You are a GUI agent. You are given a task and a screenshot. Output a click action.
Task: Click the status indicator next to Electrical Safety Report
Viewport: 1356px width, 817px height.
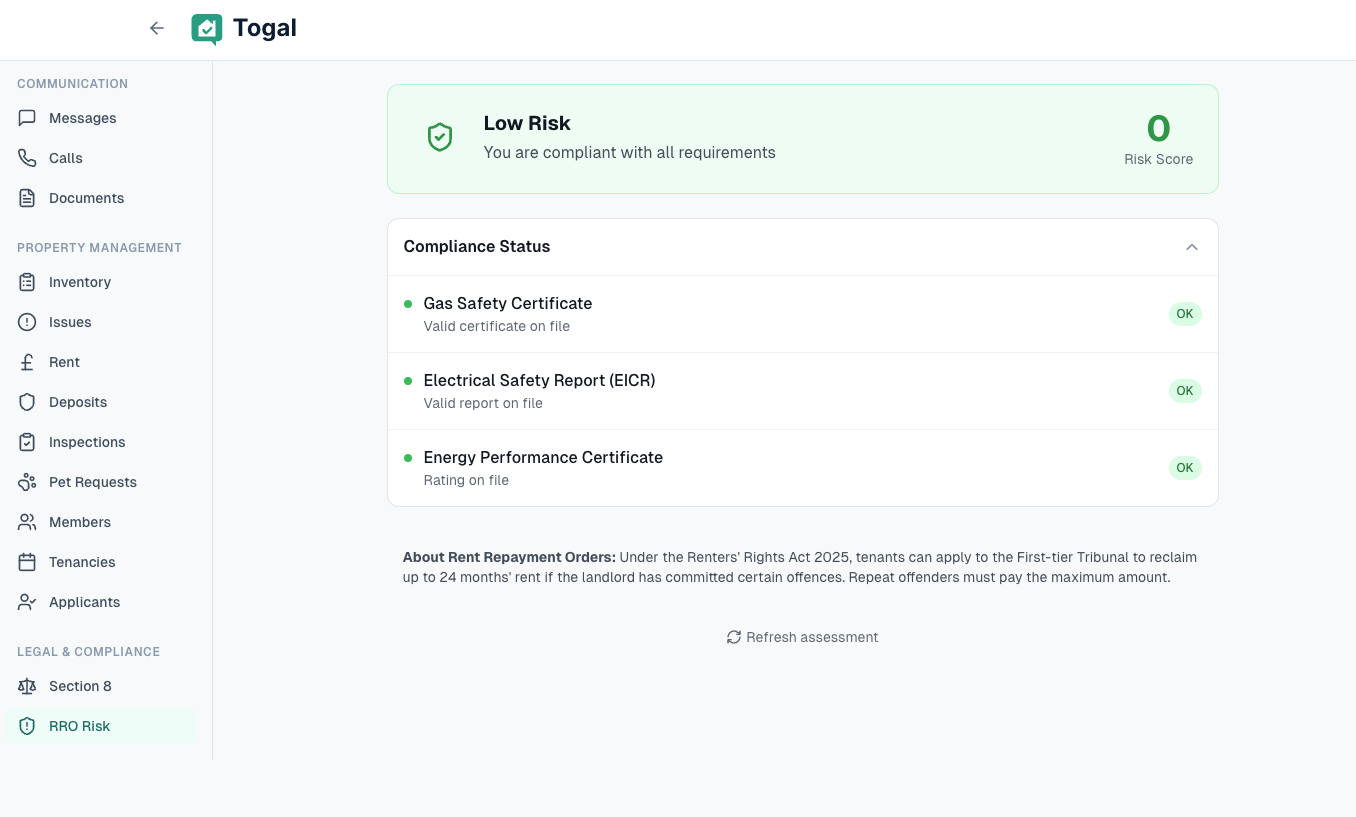pyautogui.click(x=407, y=381)
